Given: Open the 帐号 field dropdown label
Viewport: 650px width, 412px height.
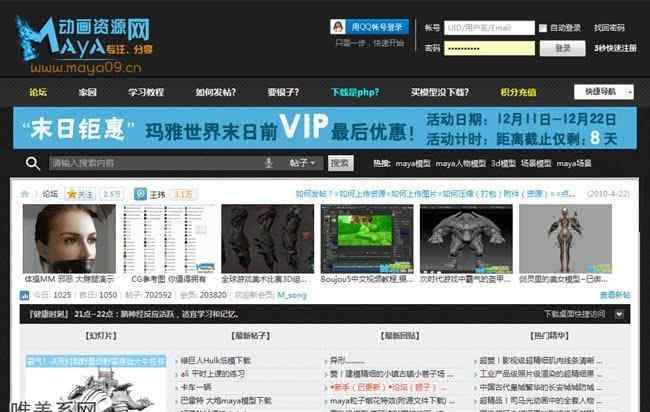Looking at the screenshot, I should pyautogui.click(x=431, y=28).
